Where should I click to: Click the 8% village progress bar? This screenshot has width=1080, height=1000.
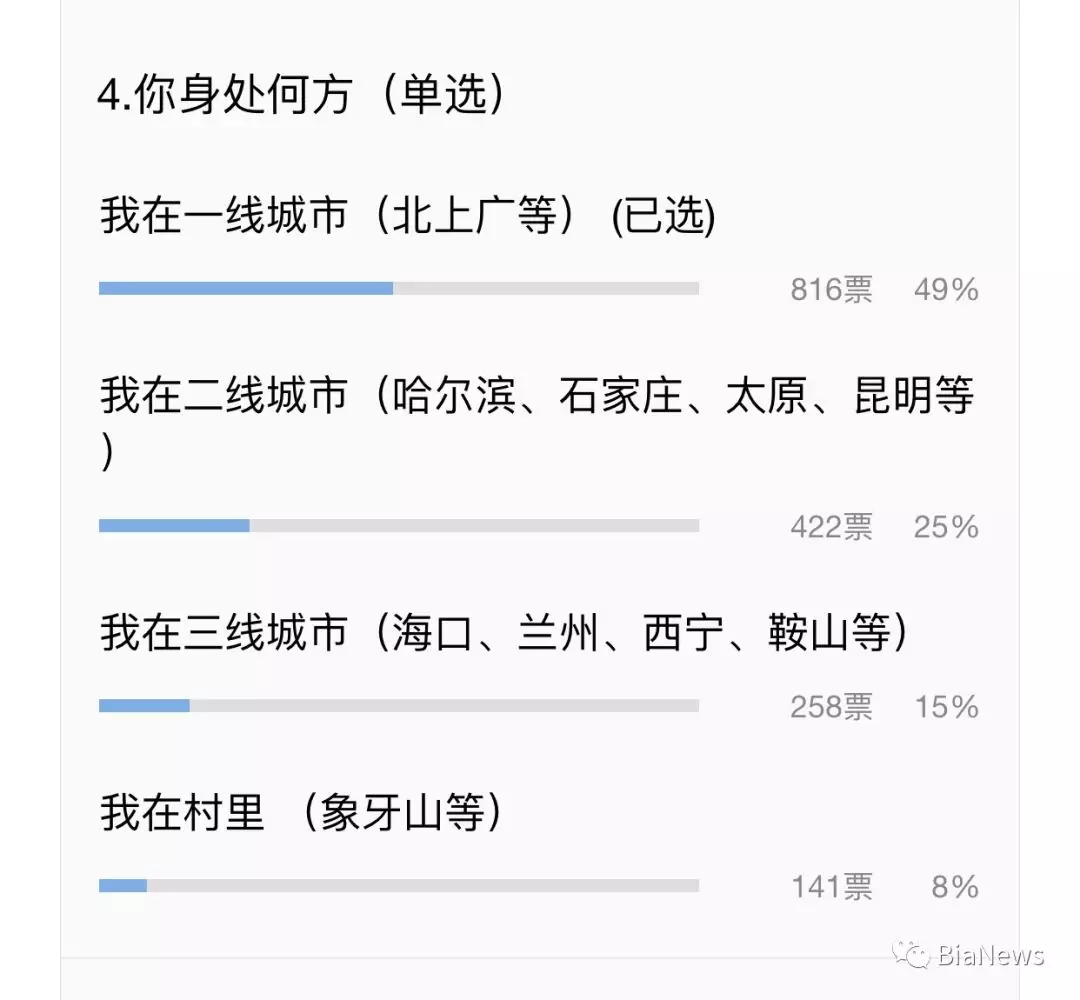tap(399, 886)
